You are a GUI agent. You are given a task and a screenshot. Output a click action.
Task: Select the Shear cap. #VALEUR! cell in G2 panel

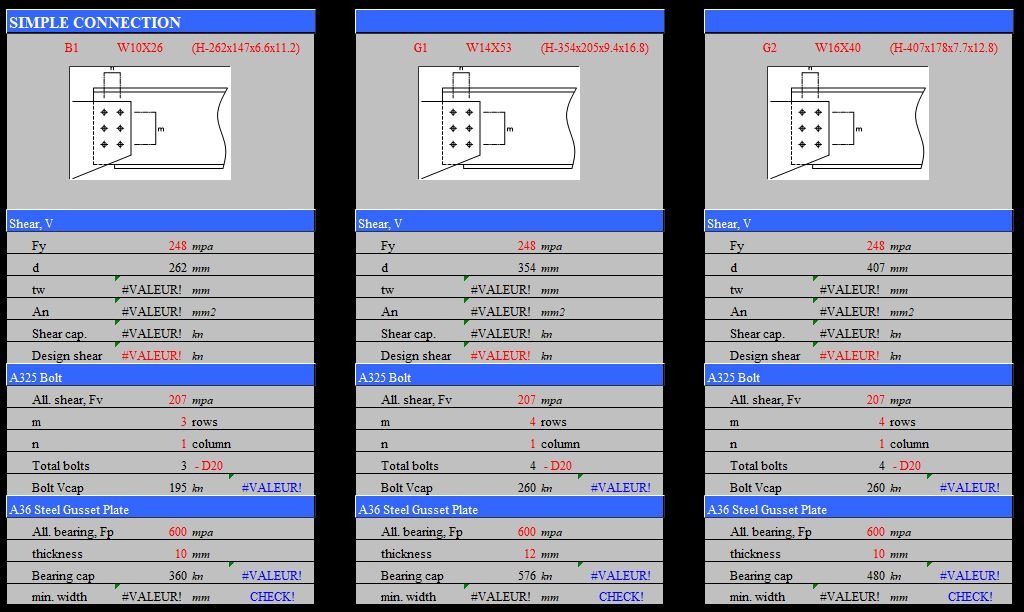pyautogui.click(x=850, y=334)
